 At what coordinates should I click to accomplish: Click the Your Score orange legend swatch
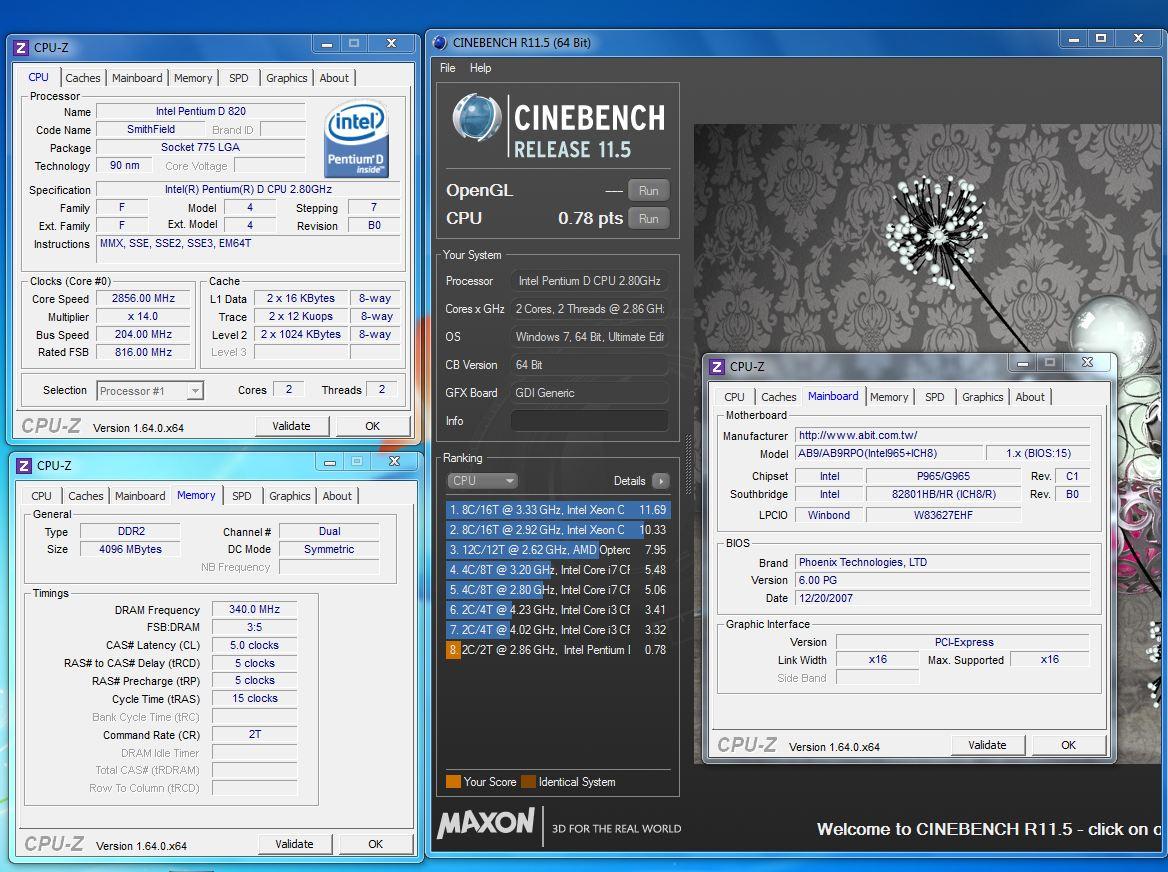click(x=453, y=781)
